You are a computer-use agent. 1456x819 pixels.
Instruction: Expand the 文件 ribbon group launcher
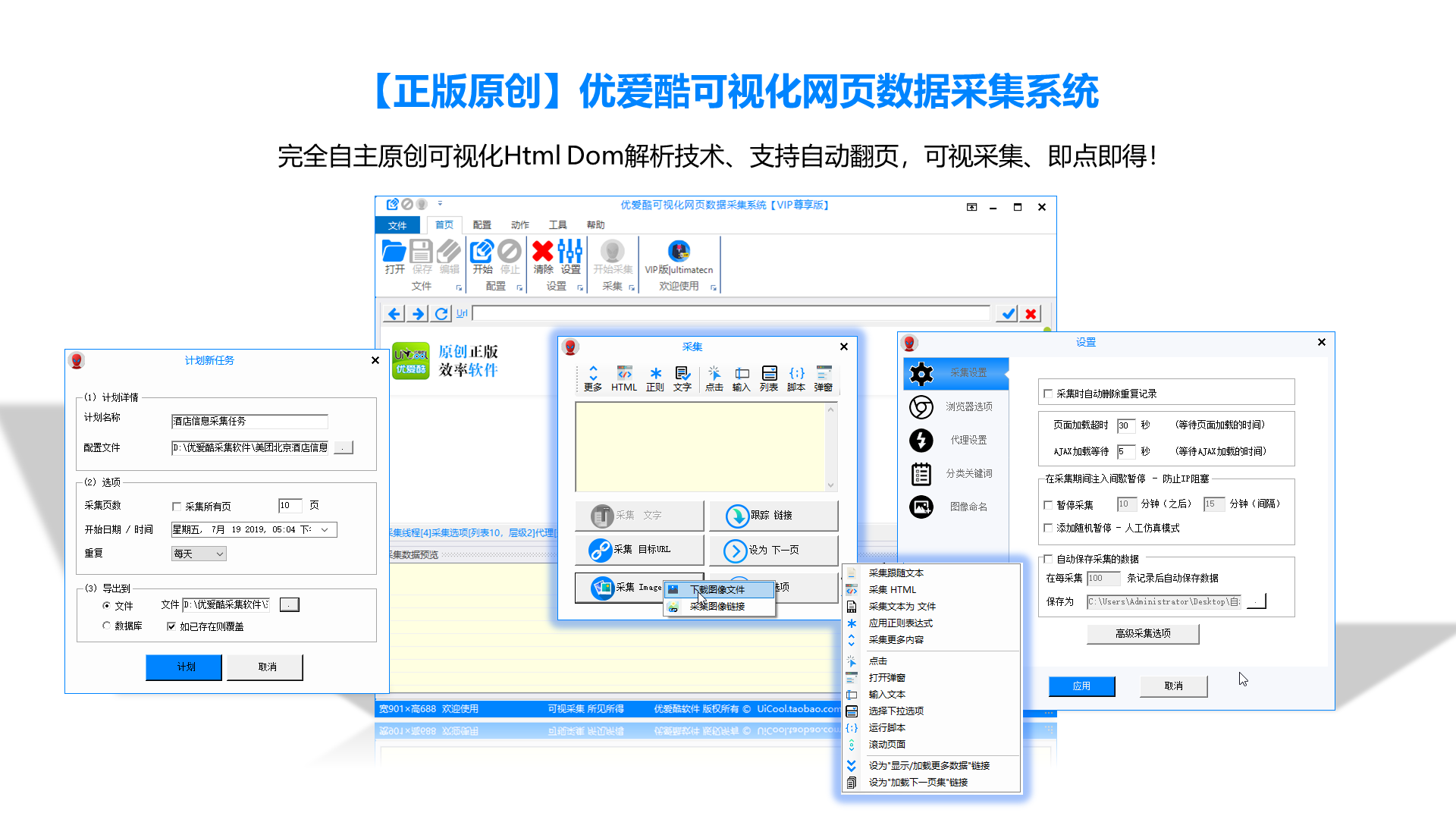[x=459, y=288]
